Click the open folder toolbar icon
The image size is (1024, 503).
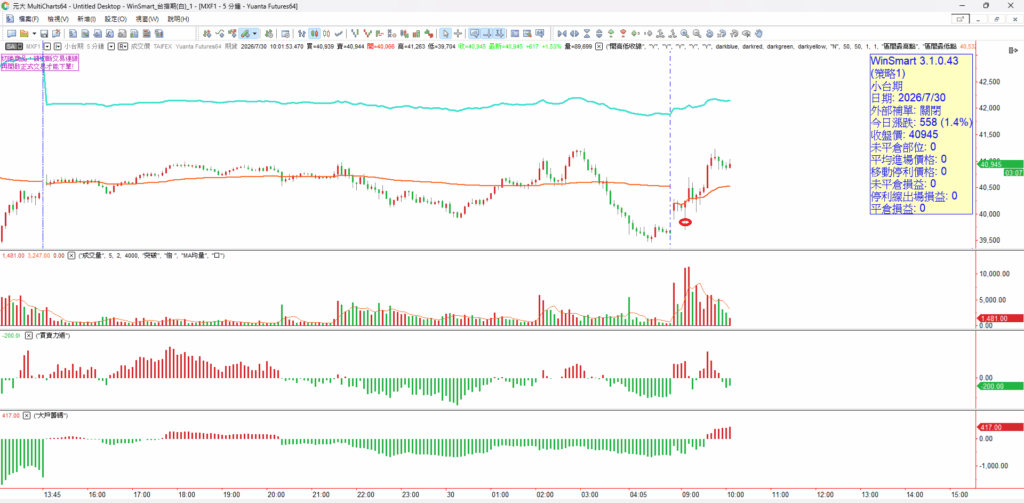[24, 33]
